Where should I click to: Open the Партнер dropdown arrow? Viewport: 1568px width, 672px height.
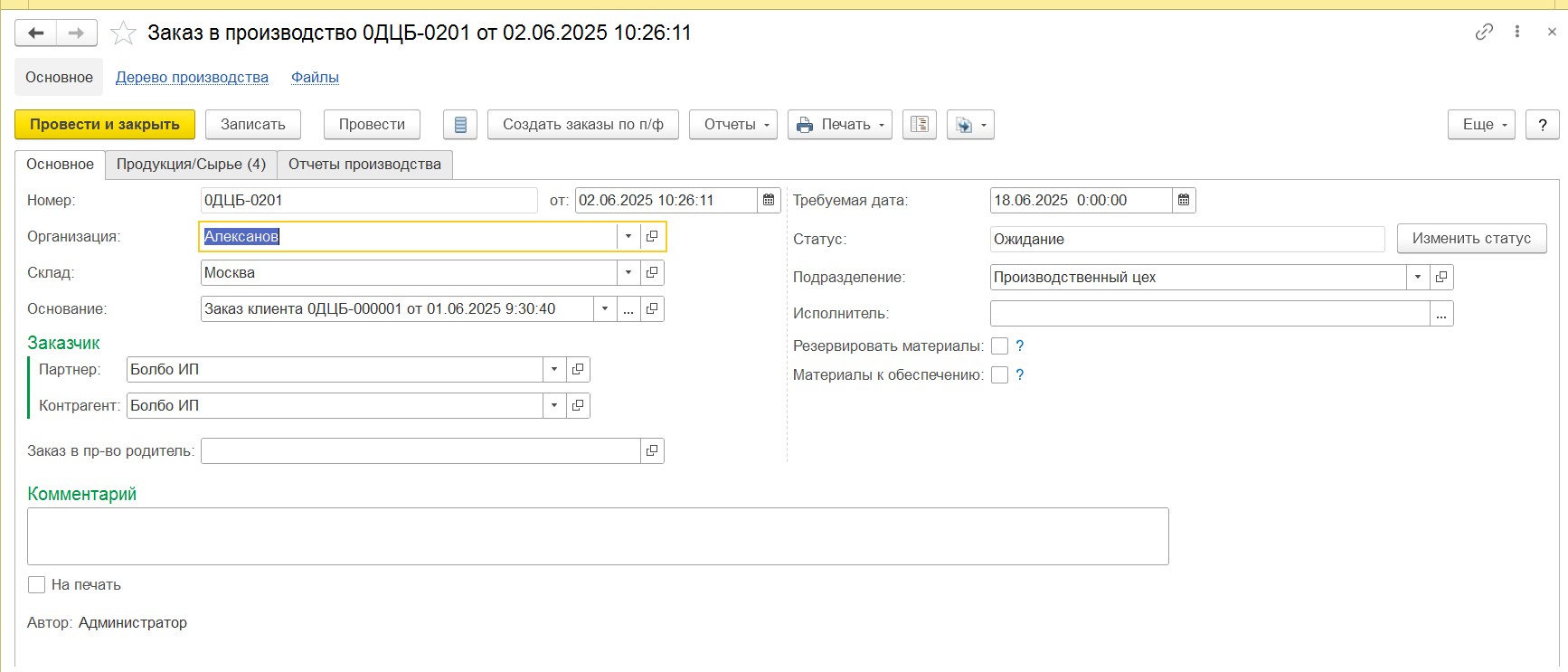pos(554,369)
